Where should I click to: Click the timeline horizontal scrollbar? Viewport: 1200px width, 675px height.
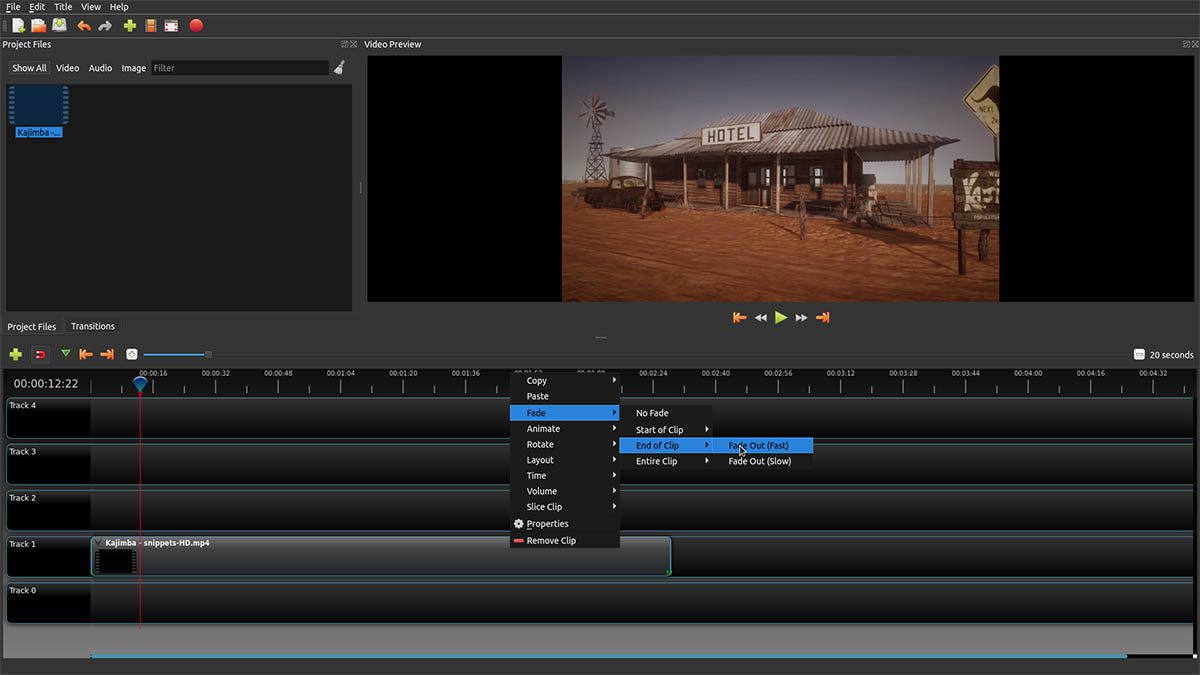click(x=609, y=656)
